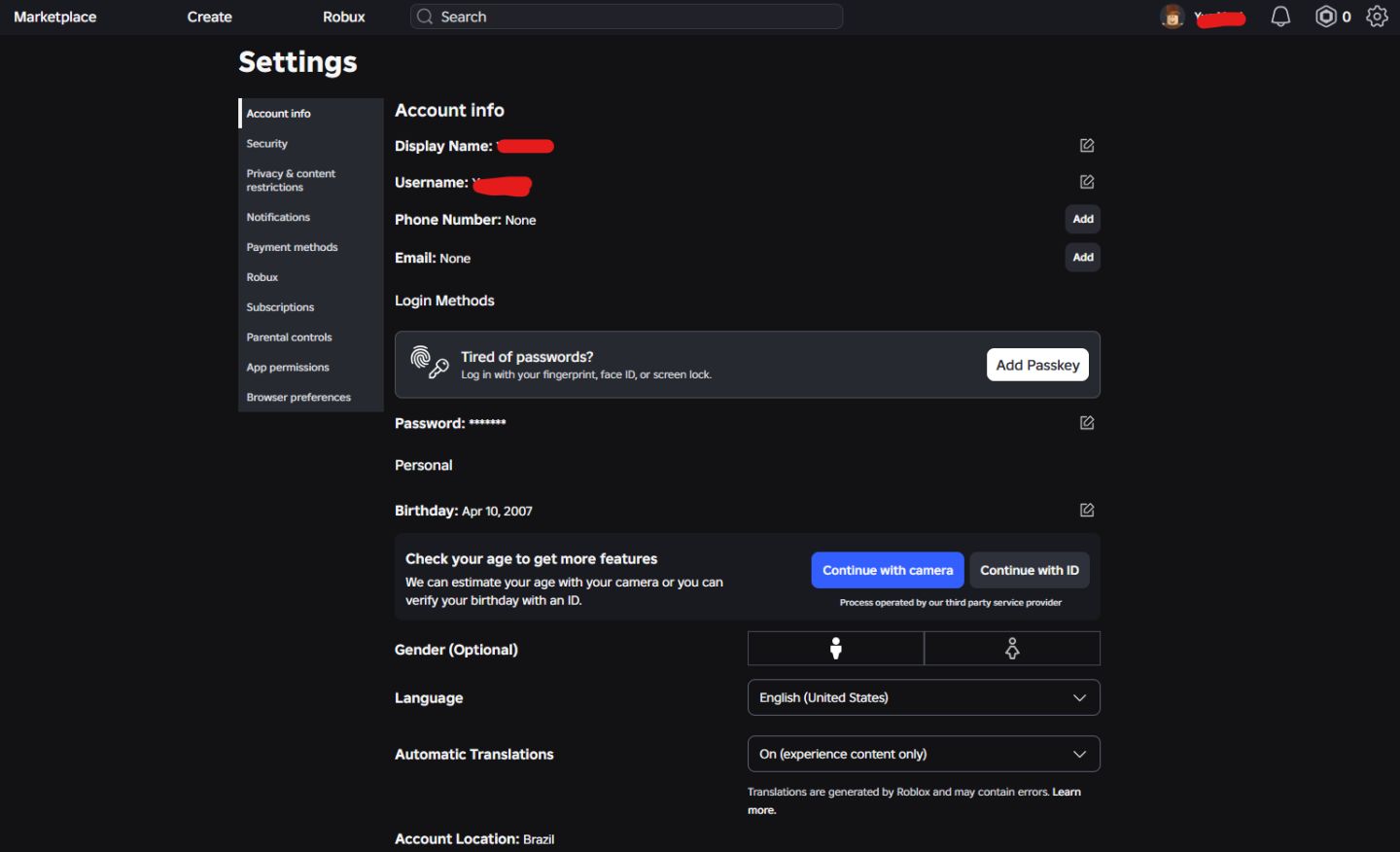The width and height of the screenshot is (1400, 852).
Task: Add an email address
Action: tap(1083, 258)
